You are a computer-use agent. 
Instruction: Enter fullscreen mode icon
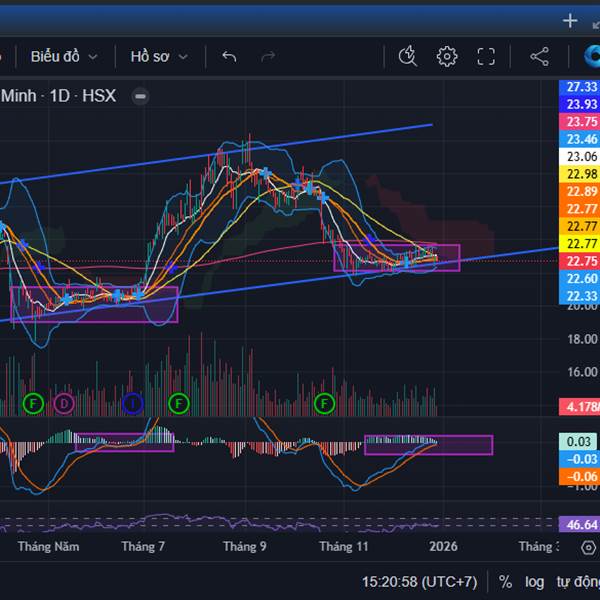486,56
